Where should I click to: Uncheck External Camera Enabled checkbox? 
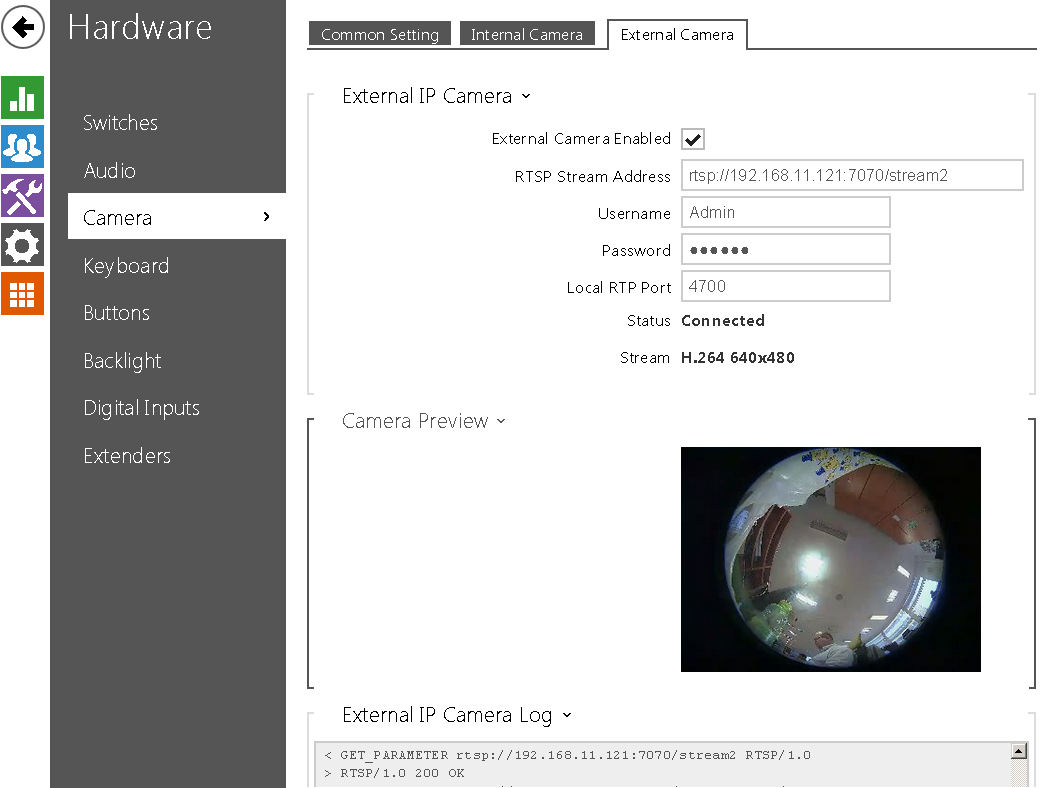(693, 139)
